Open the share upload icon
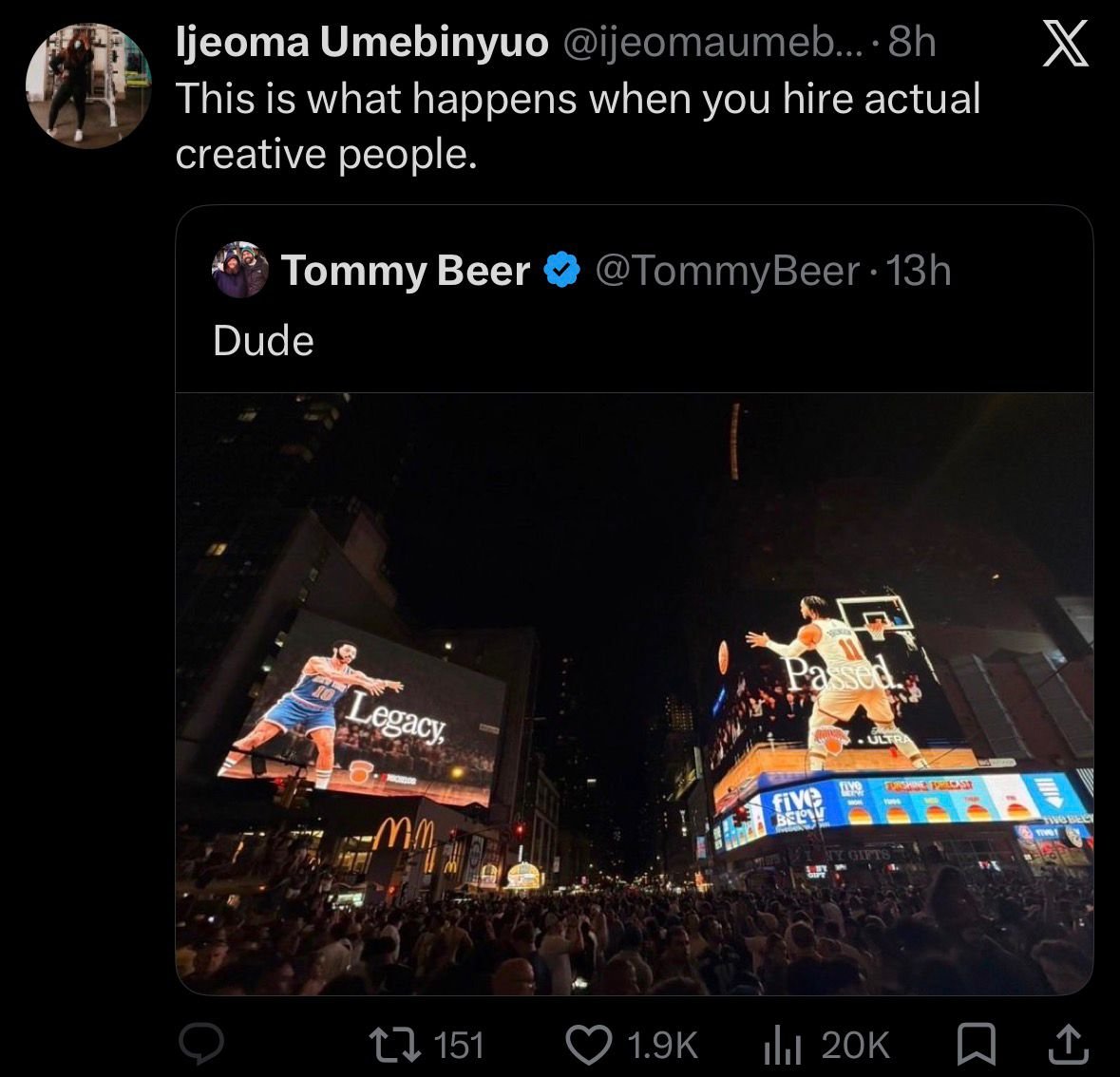This screenshot has width=1120, height=1077. tap(1068, 1044)
